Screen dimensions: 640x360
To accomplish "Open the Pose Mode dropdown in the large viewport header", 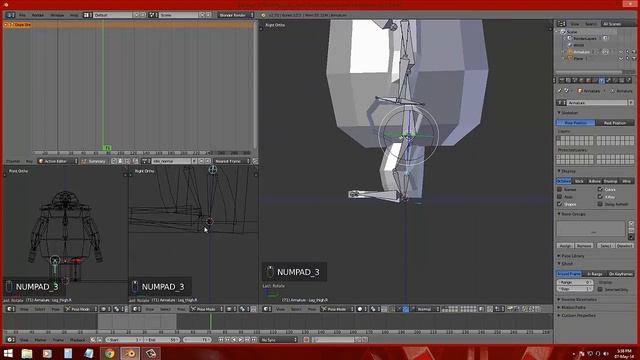I will tap(337, 309).
